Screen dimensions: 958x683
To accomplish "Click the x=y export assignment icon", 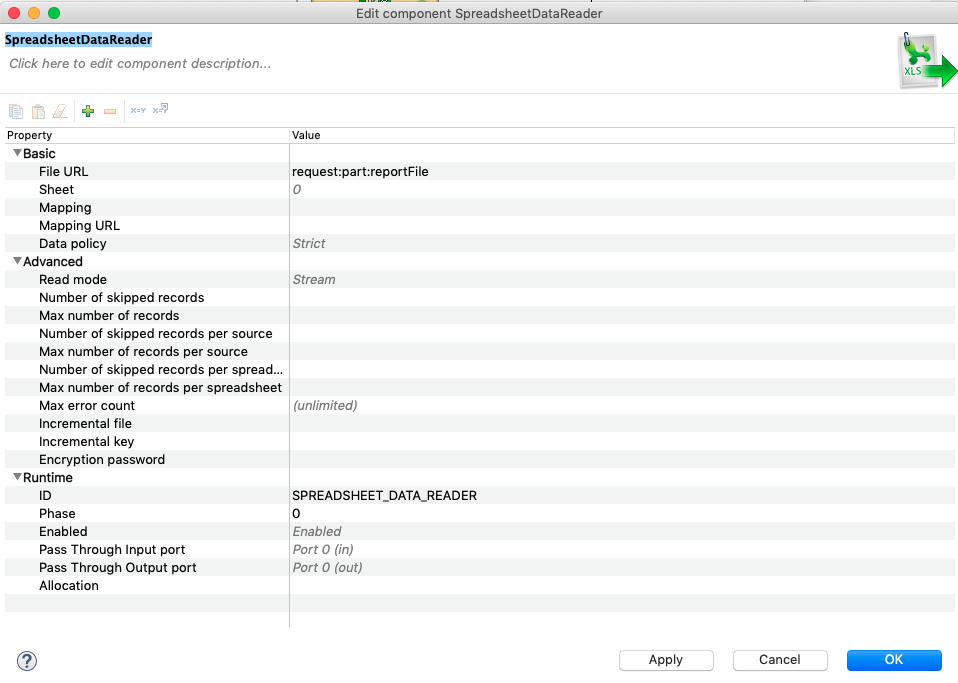I will [158, 110].
